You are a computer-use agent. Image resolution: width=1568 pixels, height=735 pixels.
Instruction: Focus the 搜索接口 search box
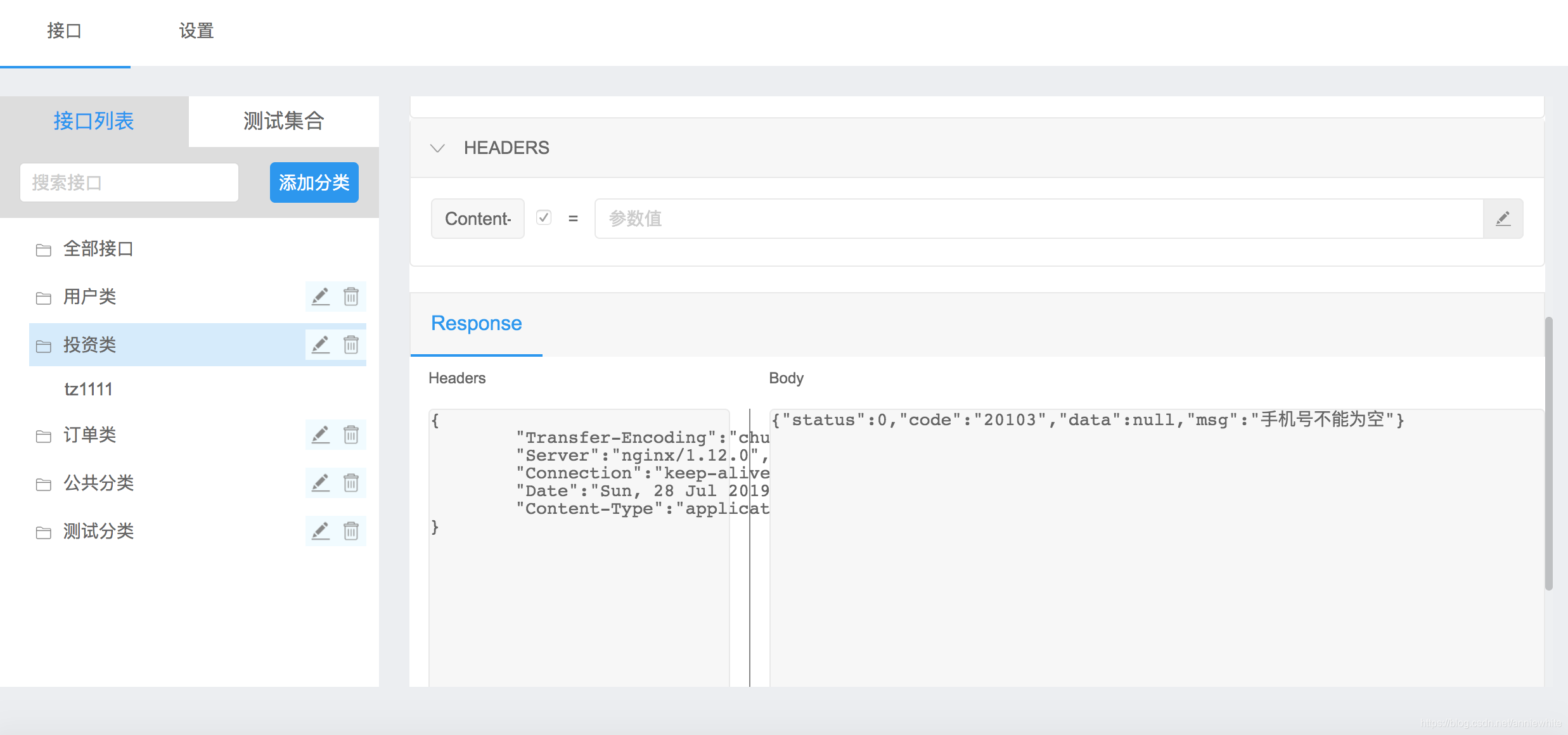coord(129,182)
